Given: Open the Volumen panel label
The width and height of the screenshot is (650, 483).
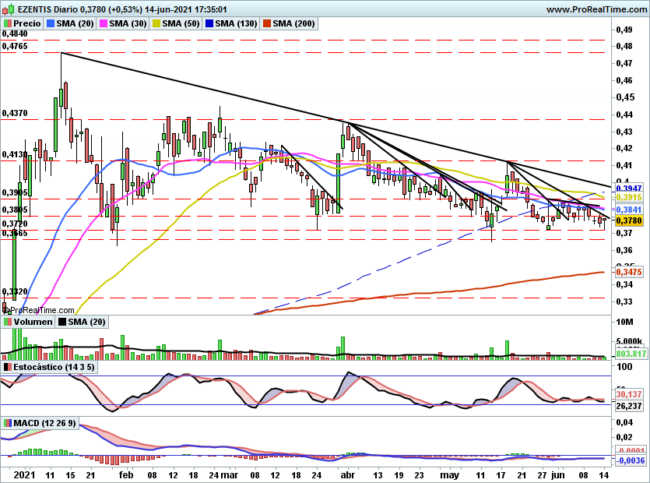Looking at the screenshot, I should [x=33, y=322].
